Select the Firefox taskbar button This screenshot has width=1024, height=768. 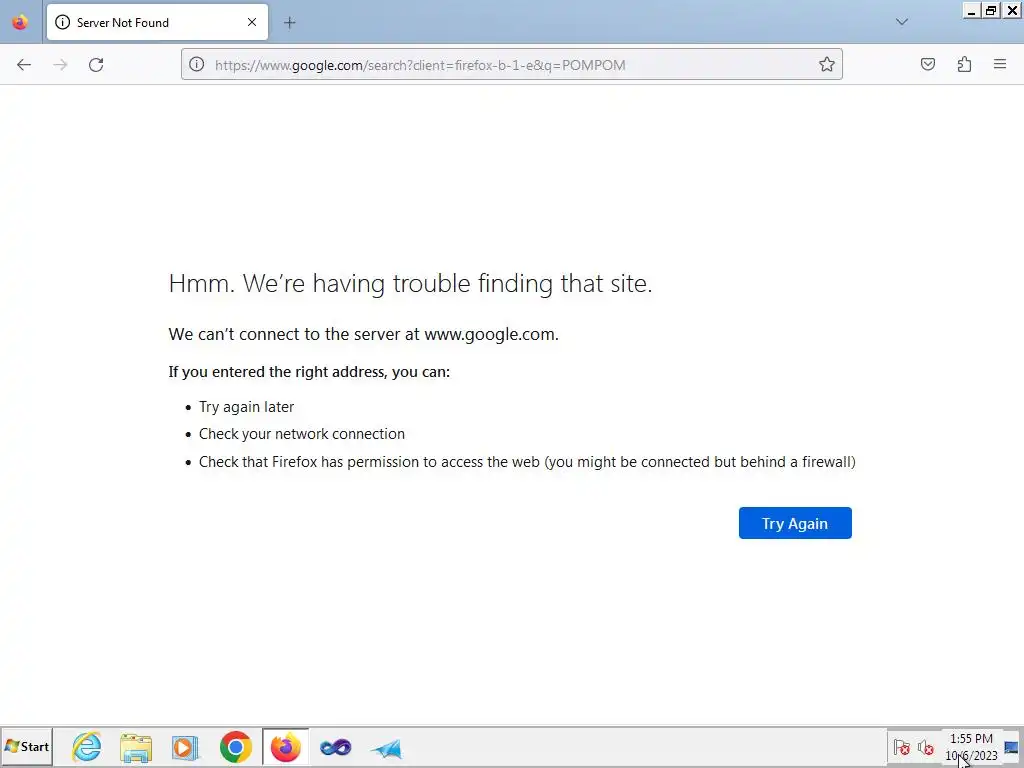click(285, 747)
